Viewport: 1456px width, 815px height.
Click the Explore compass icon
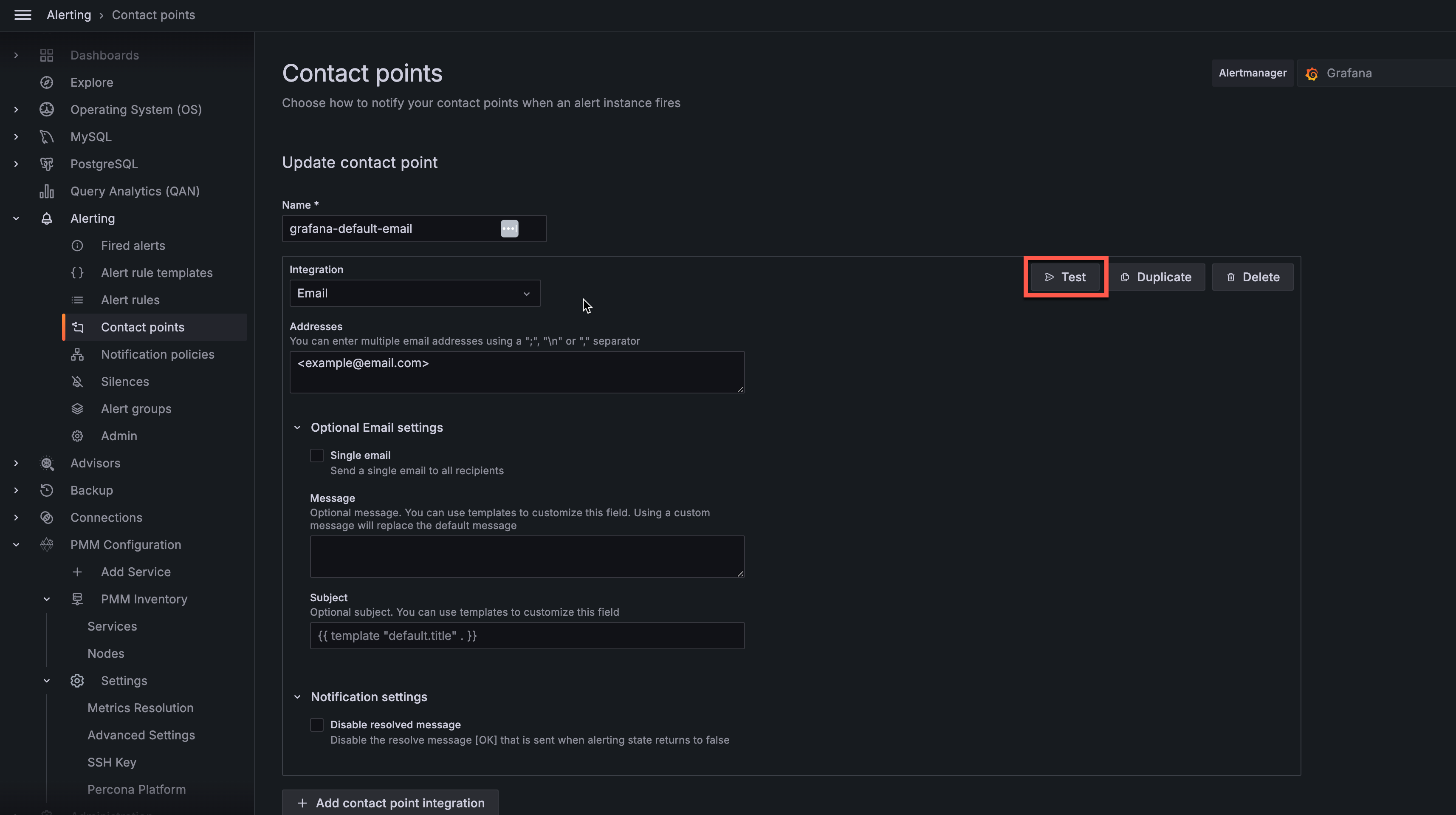pos(47,82)
